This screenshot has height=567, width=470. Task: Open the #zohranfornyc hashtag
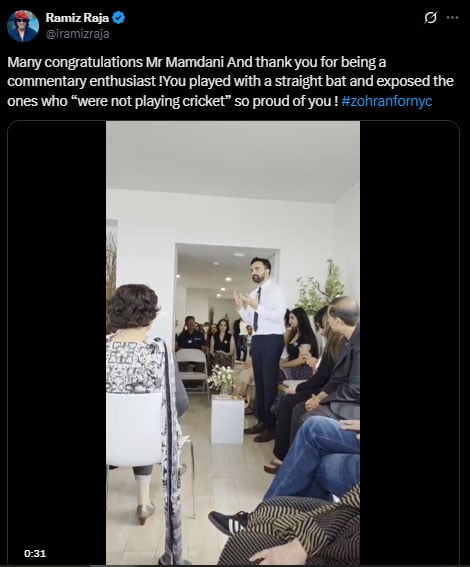click(x=386, y=101)
